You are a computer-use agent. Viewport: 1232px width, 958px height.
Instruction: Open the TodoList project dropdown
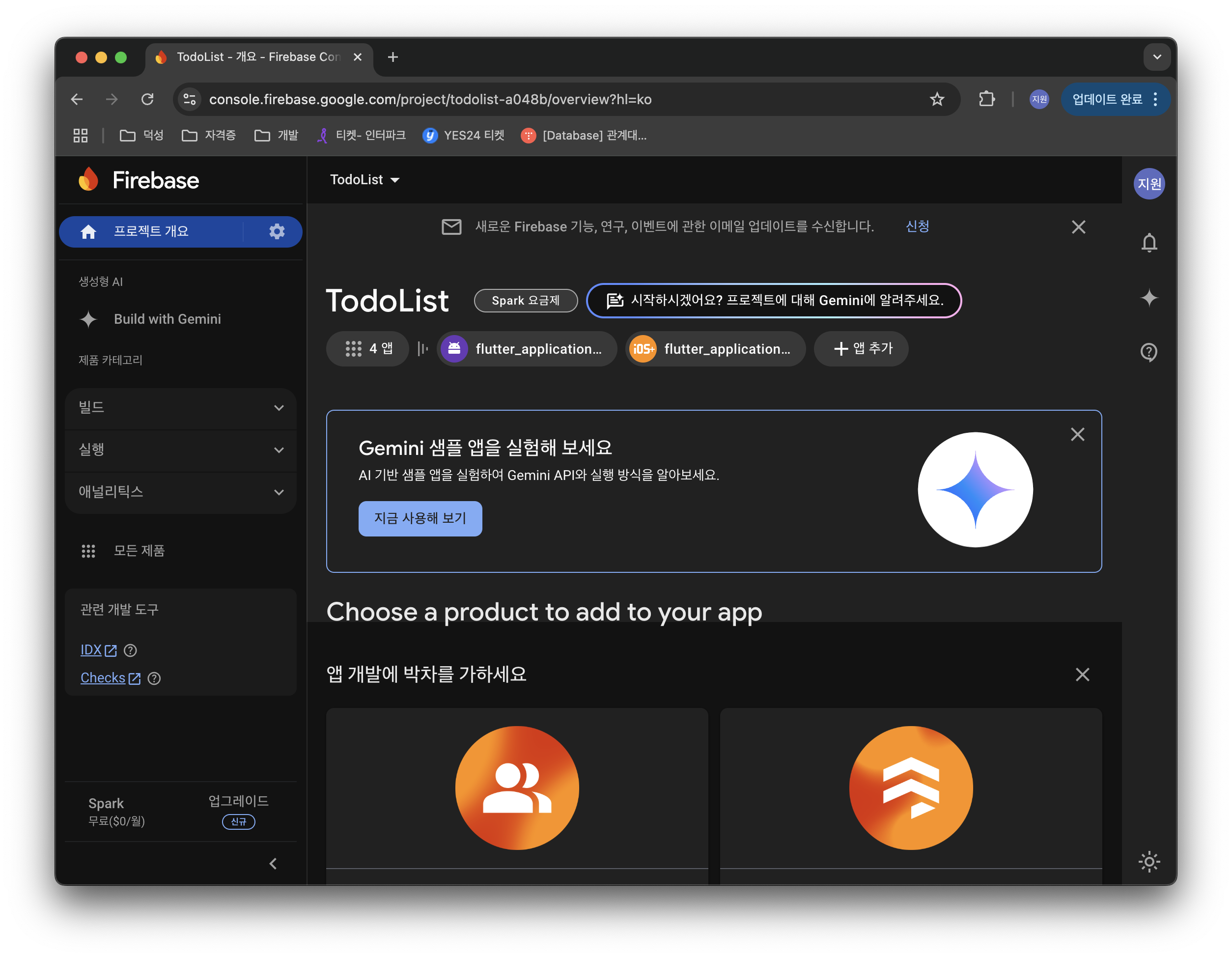click(364, 180)
